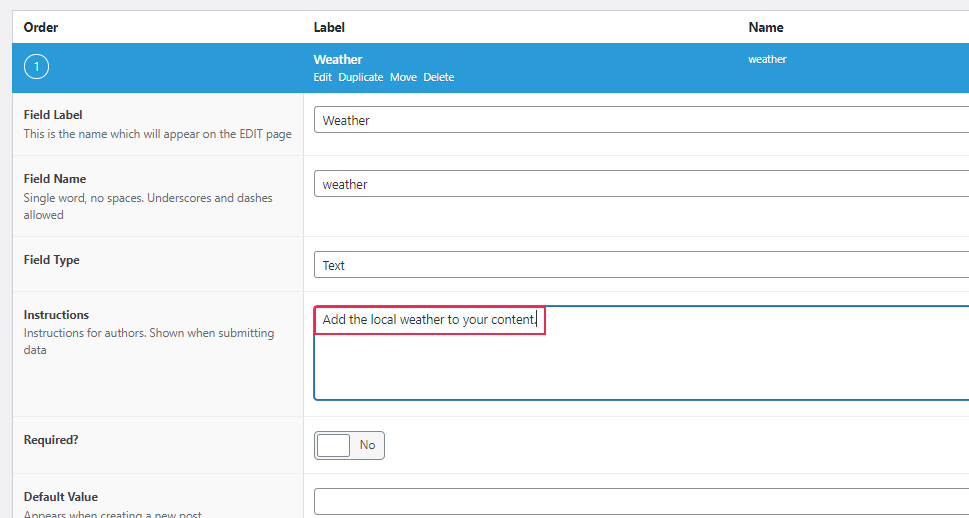
Task: Toggle the Required switch showing No
Action: coord(349,445)
